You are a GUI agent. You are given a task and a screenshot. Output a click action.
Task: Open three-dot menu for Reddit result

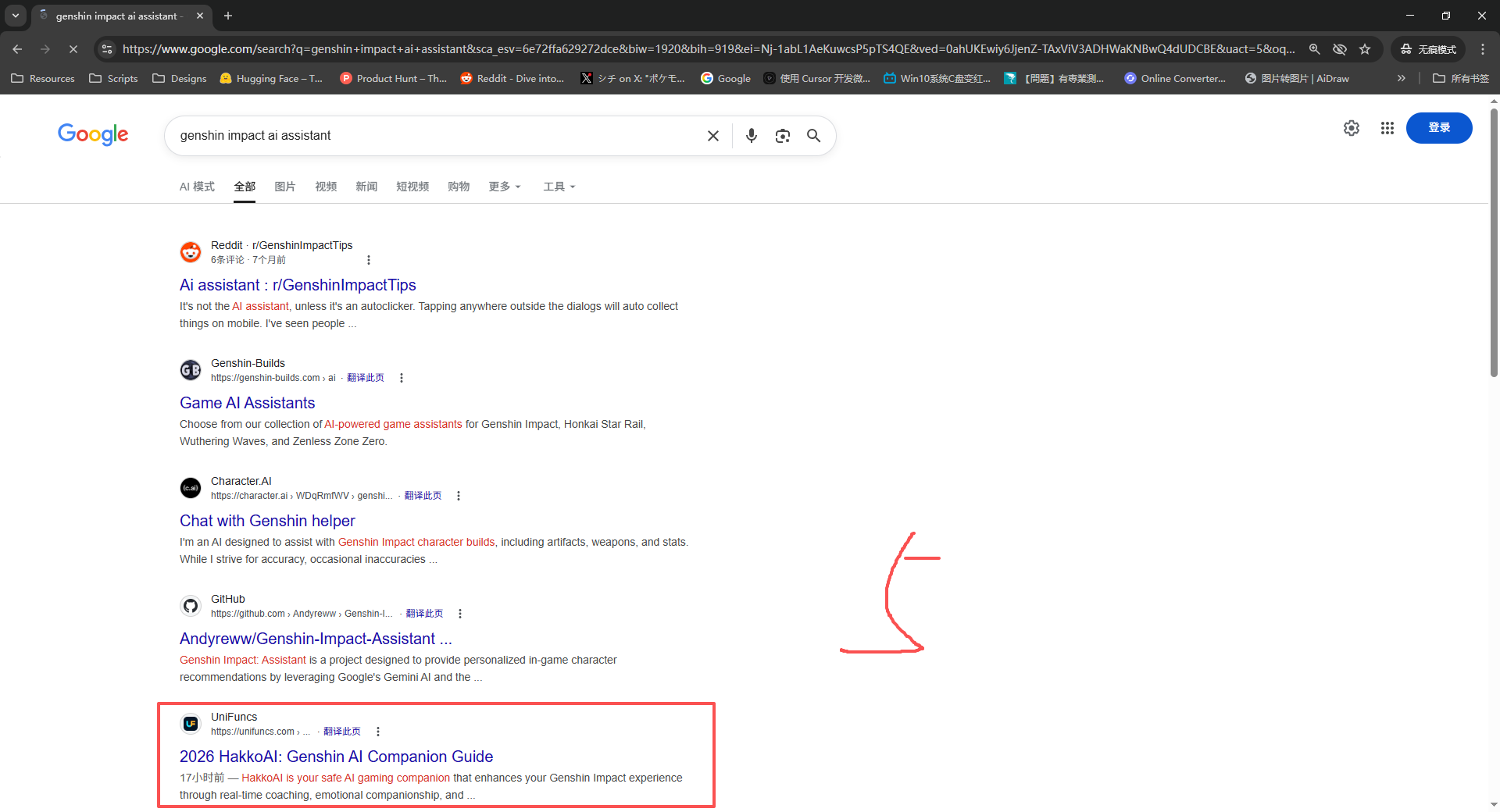click(x=369, y=260)
